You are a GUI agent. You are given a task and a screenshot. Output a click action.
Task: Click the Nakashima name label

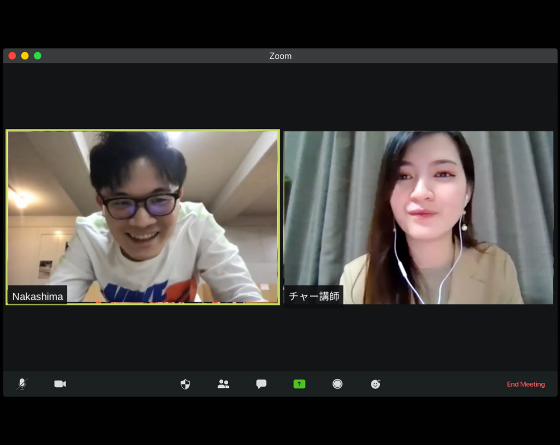click(x=38, y=296)
